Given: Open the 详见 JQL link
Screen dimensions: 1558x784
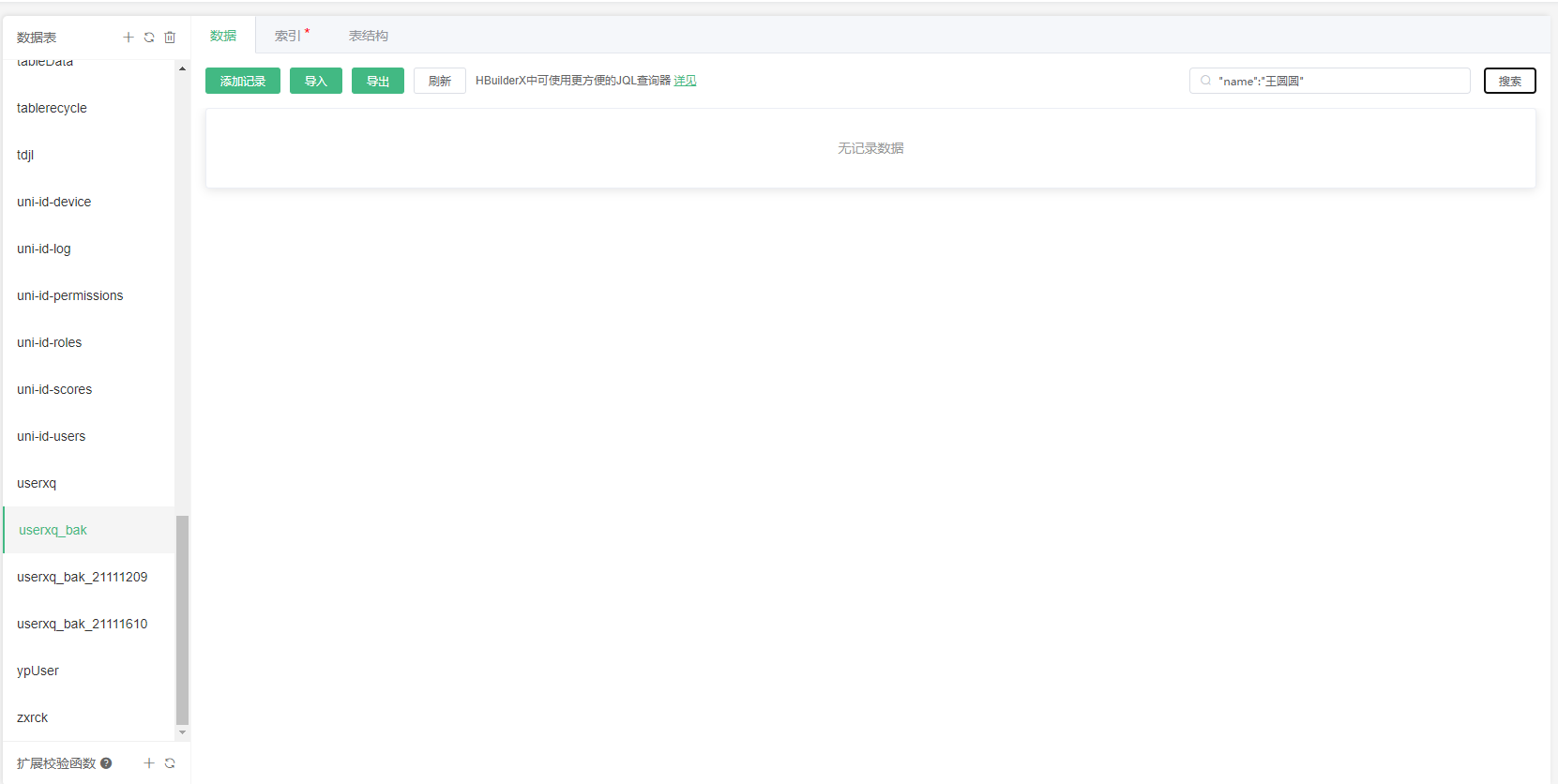Looking at the screenshot, I should coord(685,81).
